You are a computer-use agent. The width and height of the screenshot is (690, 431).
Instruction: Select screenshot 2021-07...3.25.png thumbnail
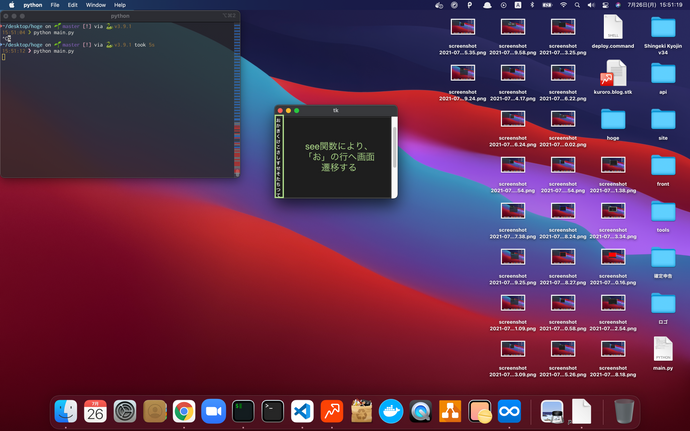pyautogui.click(x=563, y=27)
